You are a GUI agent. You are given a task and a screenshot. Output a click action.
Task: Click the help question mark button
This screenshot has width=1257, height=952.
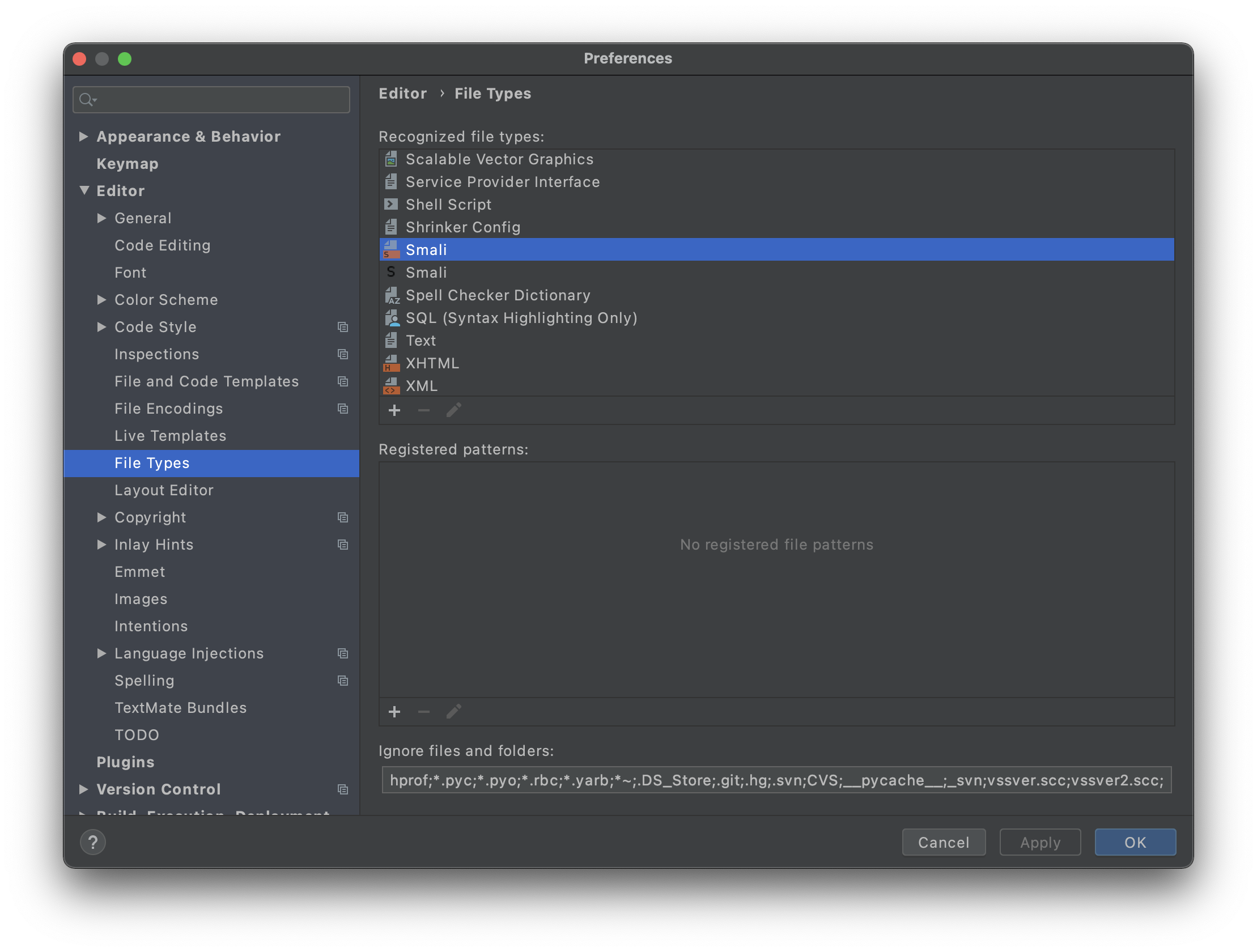[92, 841]
